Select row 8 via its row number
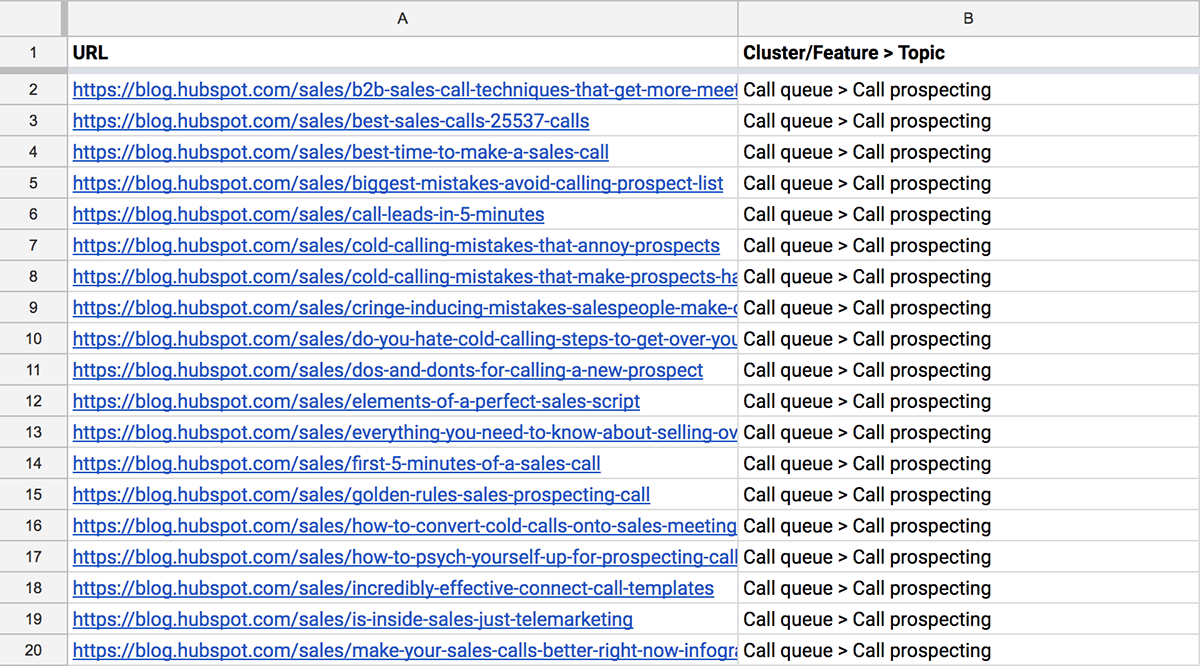Screen dimensions: 1200x666 33,276
